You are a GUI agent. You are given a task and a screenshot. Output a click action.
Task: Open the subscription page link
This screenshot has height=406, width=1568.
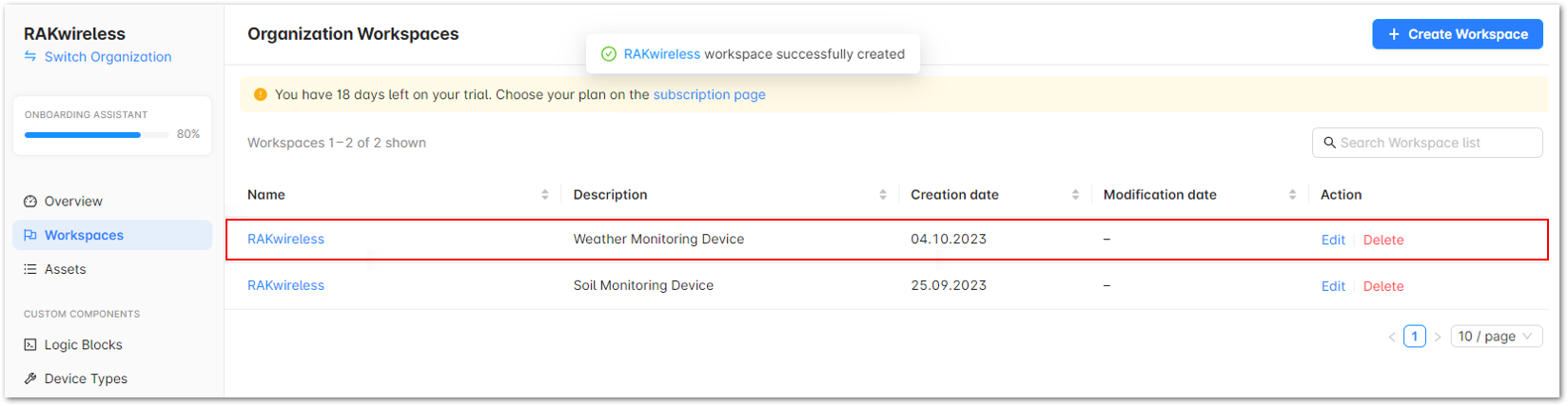tap(709, 94)
